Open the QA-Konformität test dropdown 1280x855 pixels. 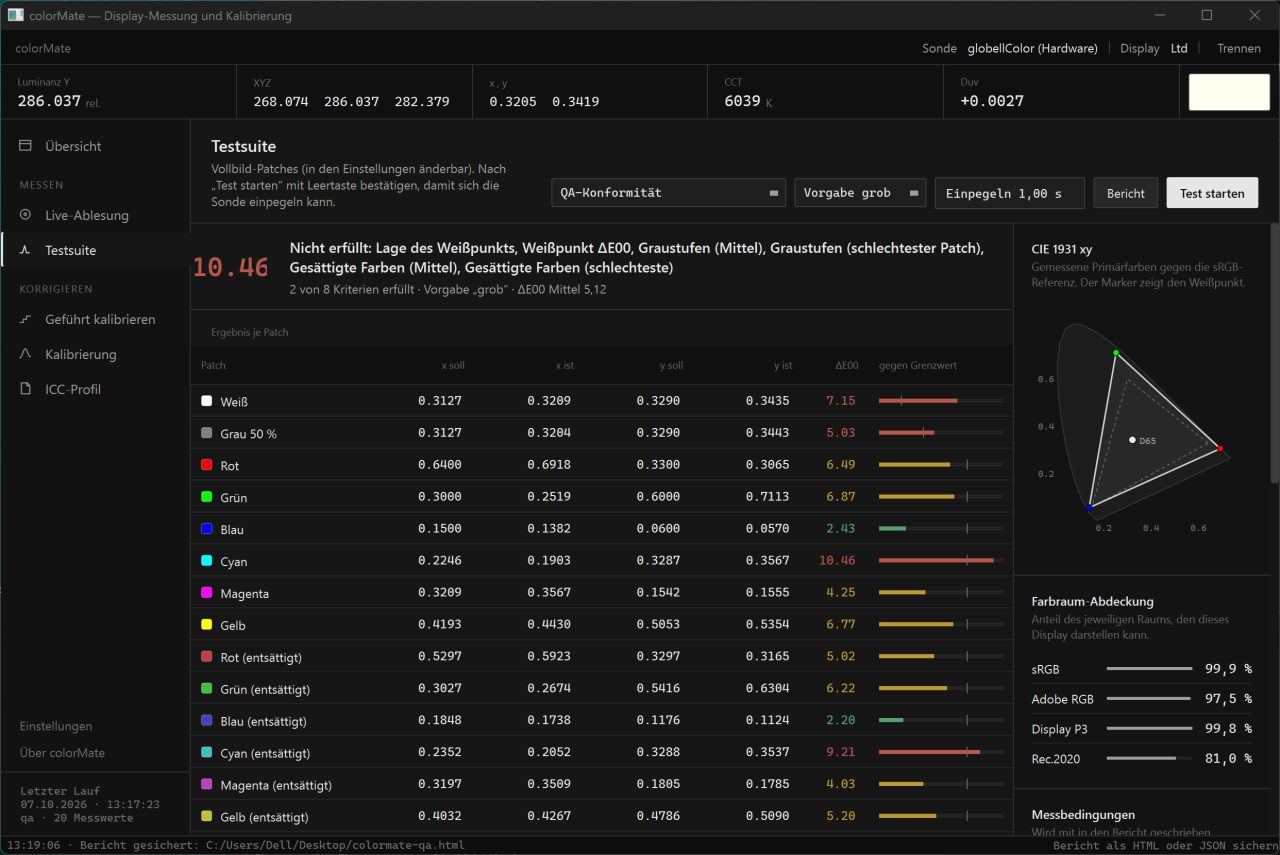[669, 193]
